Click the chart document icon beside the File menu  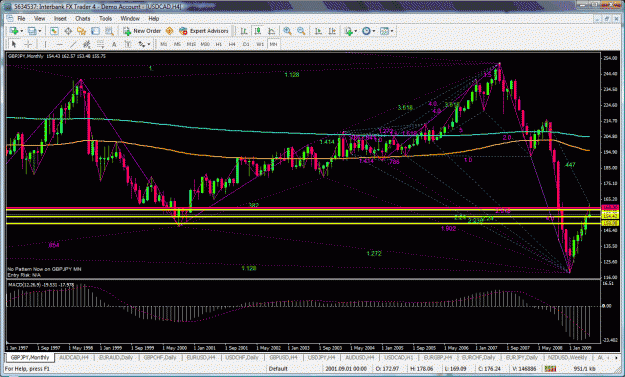10,18
